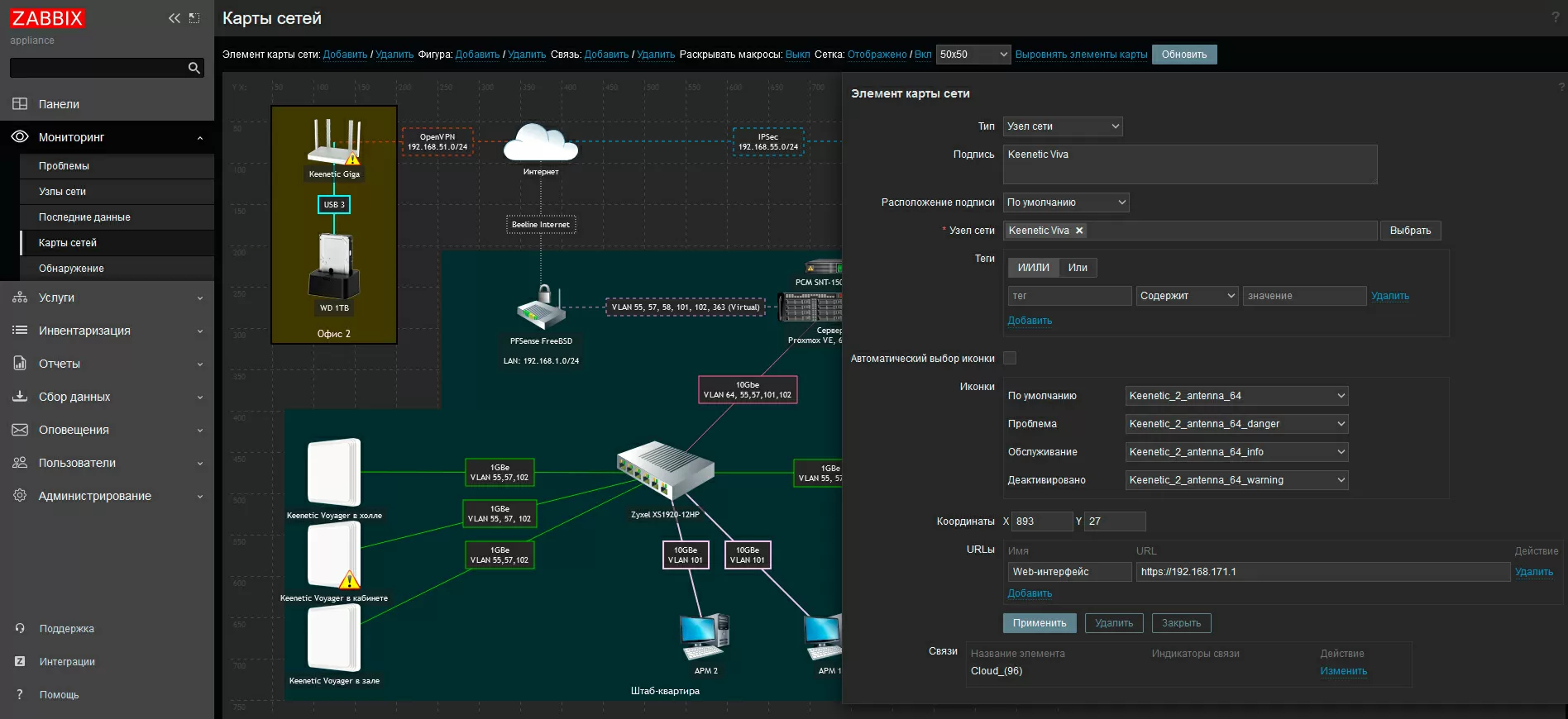Click the Zabbix logo
The image size is (1568, 719).
point(47,18)
